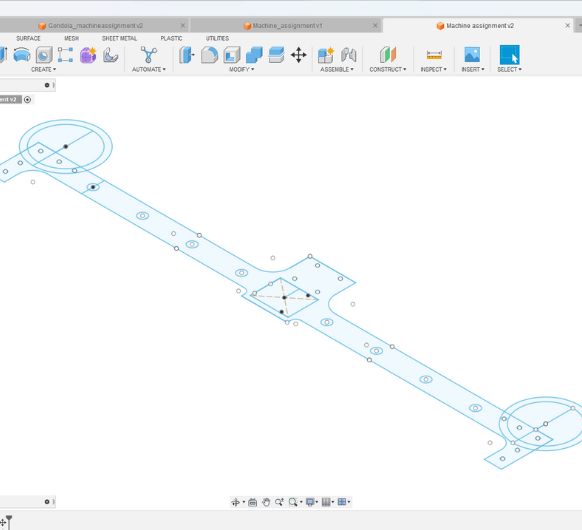Image resolution: width=582 pixels, height=530 pixels.
Task: Open the CREATE dropdown menu
Action: coord(43,69)
